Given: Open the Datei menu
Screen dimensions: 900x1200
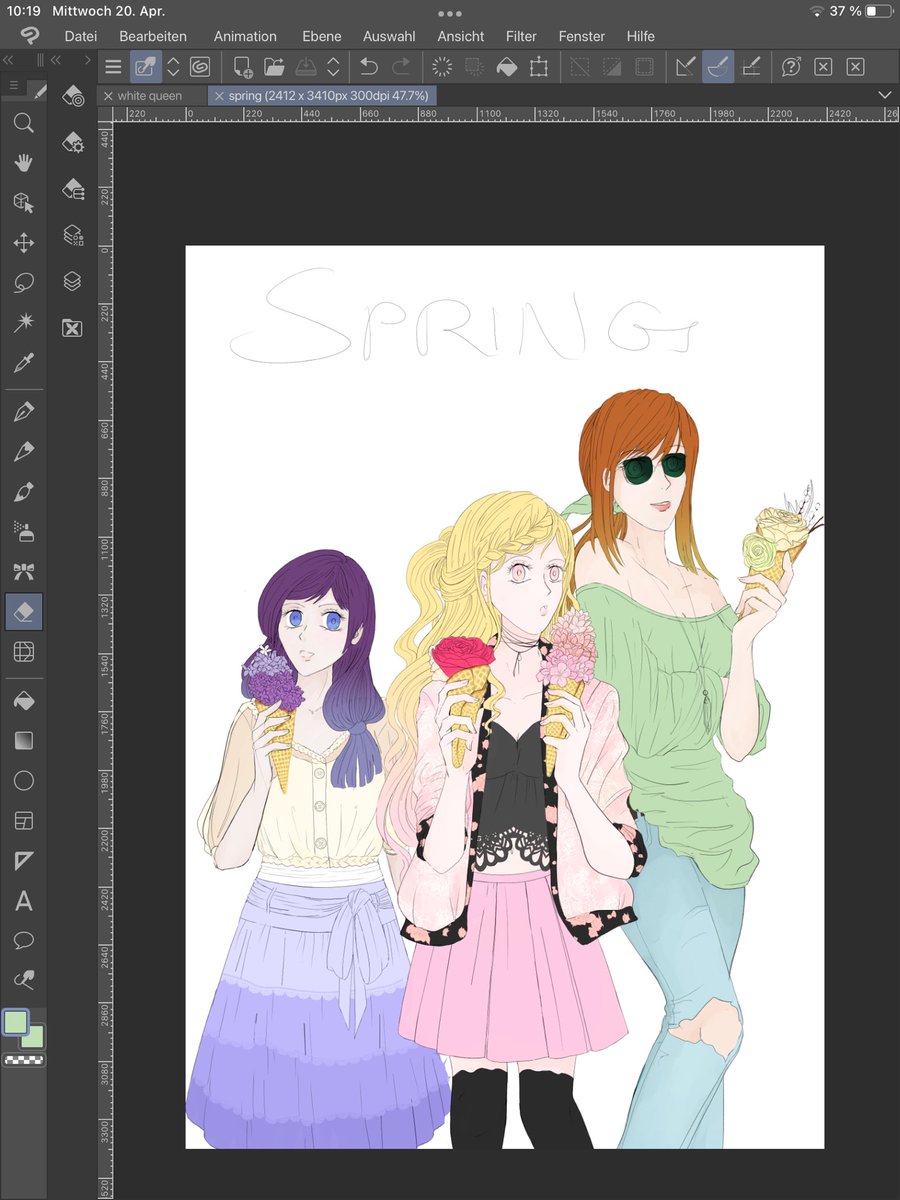Looking at the screenshot, I should (x=81, y=36).
